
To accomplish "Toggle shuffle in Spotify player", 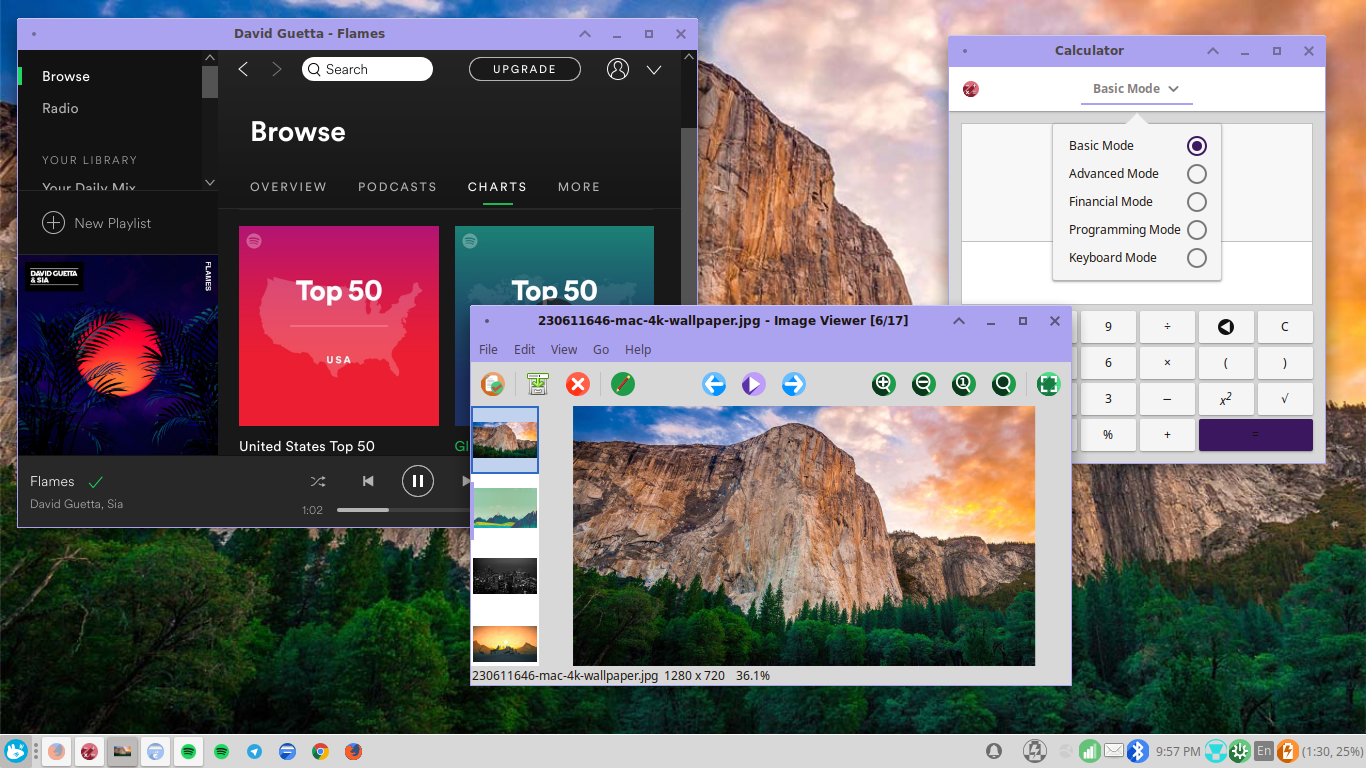I will click(318, 481).
